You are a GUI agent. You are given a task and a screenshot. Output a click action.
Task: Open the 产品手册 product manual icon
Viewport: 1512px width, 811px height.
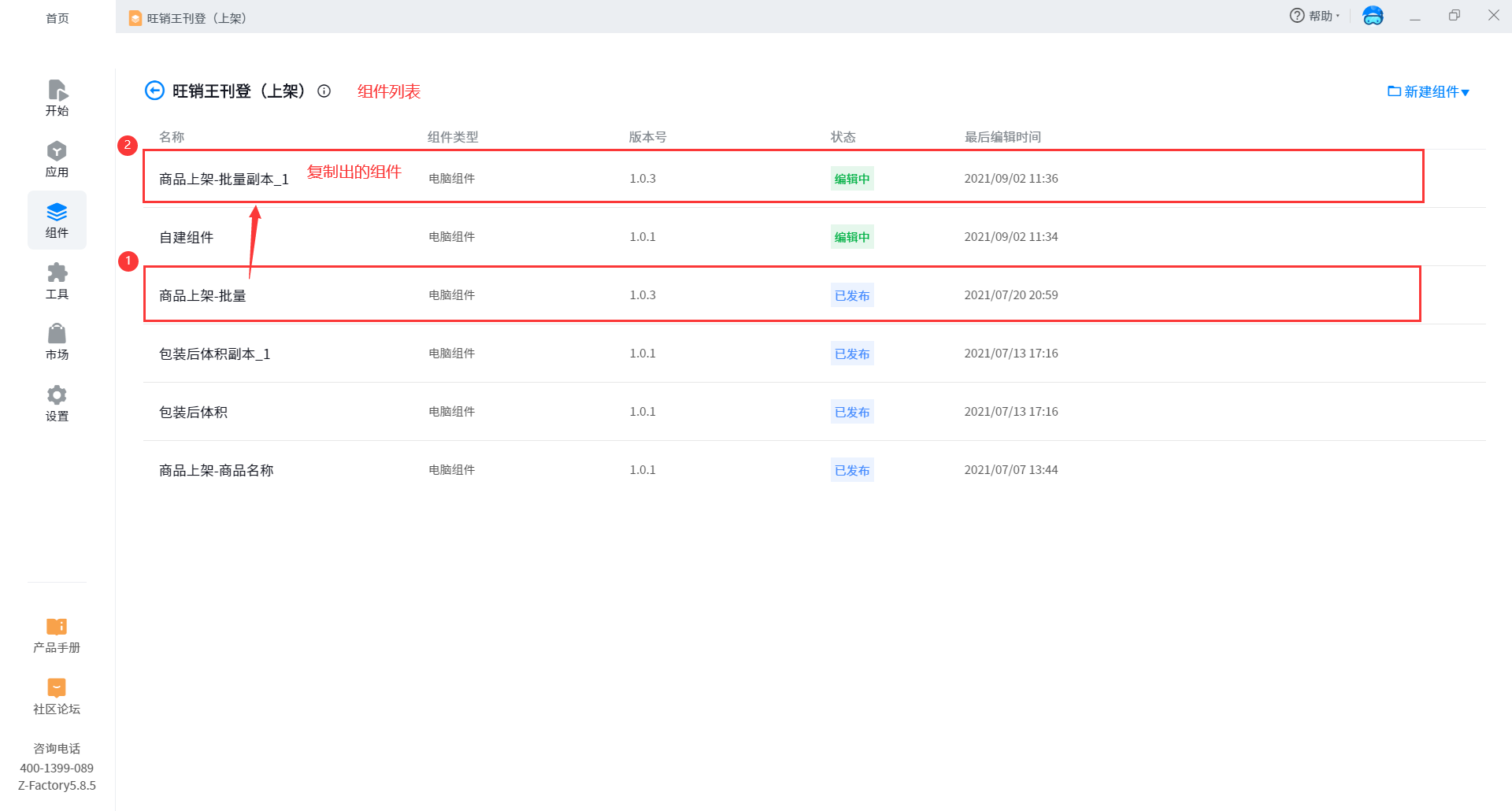tap(57, 635)
